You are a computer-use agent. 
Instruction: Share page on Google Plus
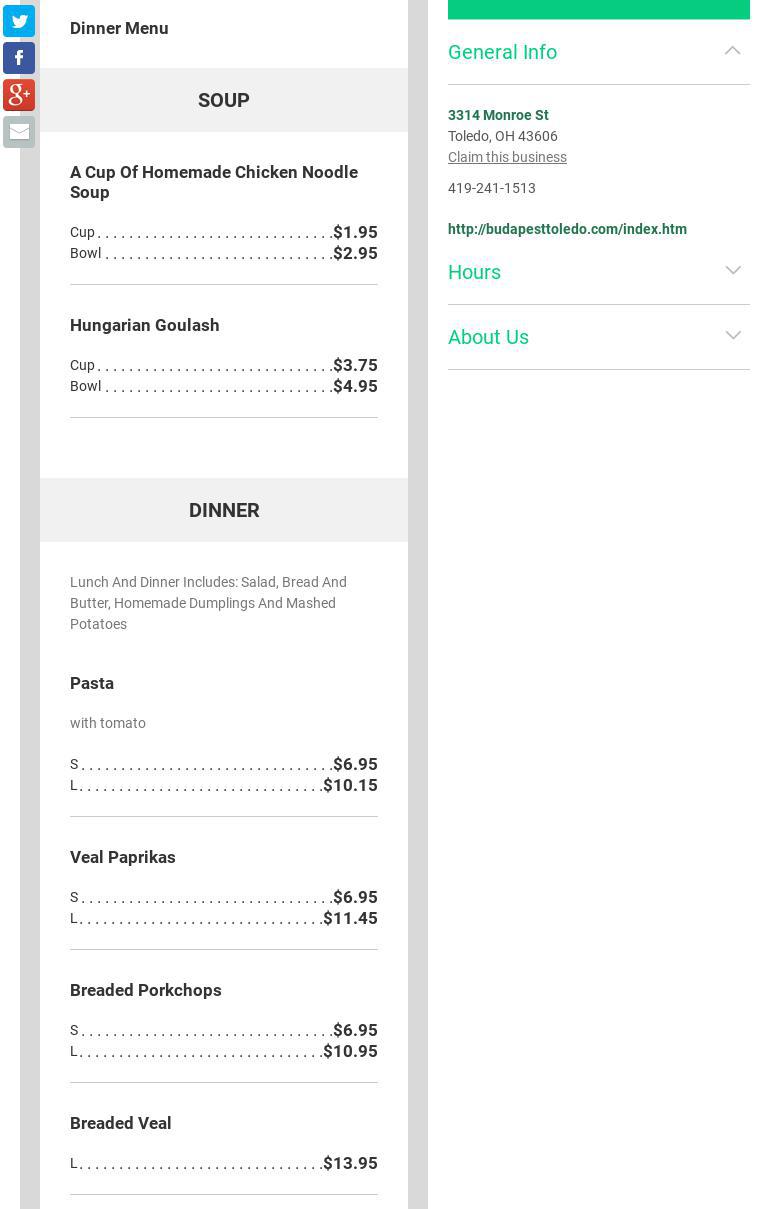[x=19, y=95]
